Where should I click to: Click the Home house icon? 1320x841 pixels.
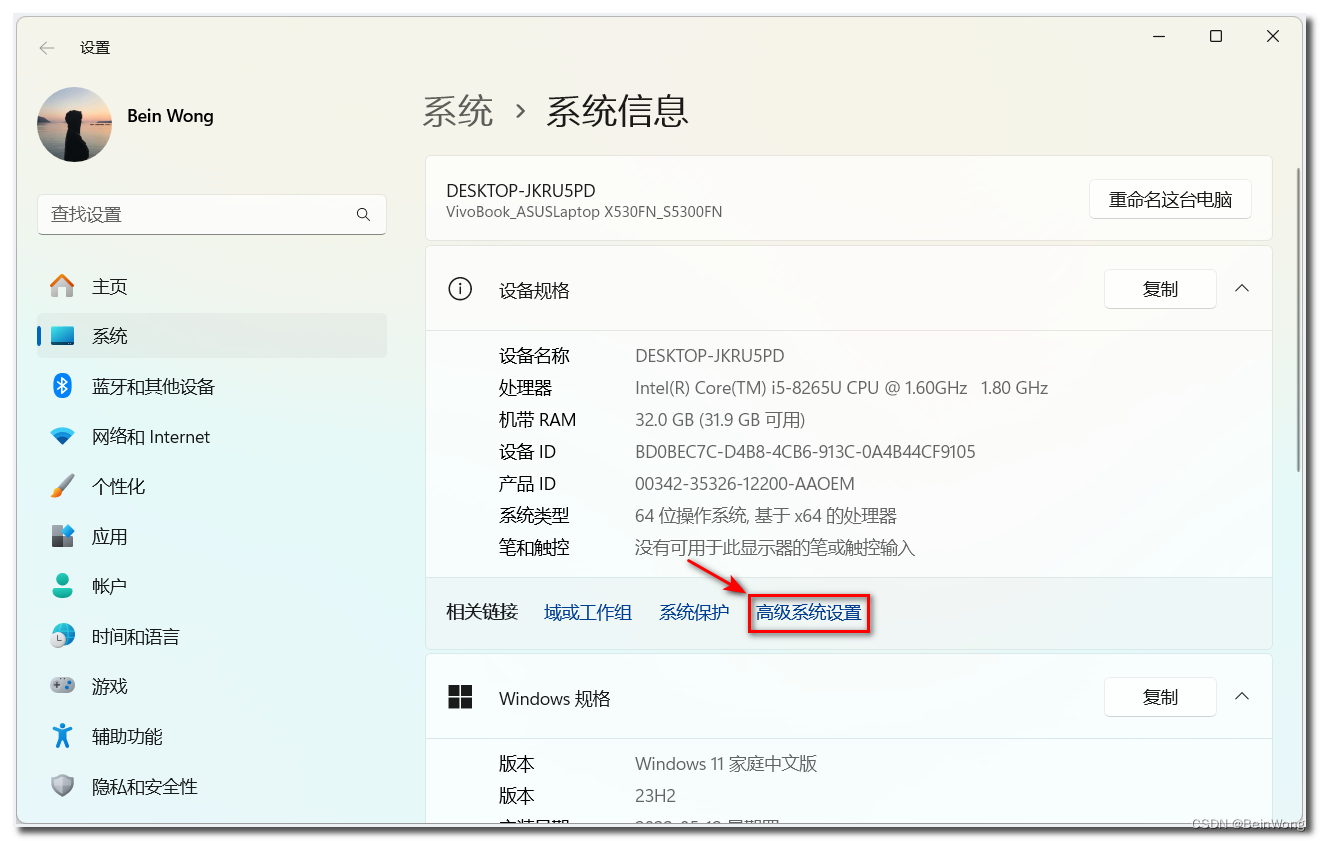point(62,286)
